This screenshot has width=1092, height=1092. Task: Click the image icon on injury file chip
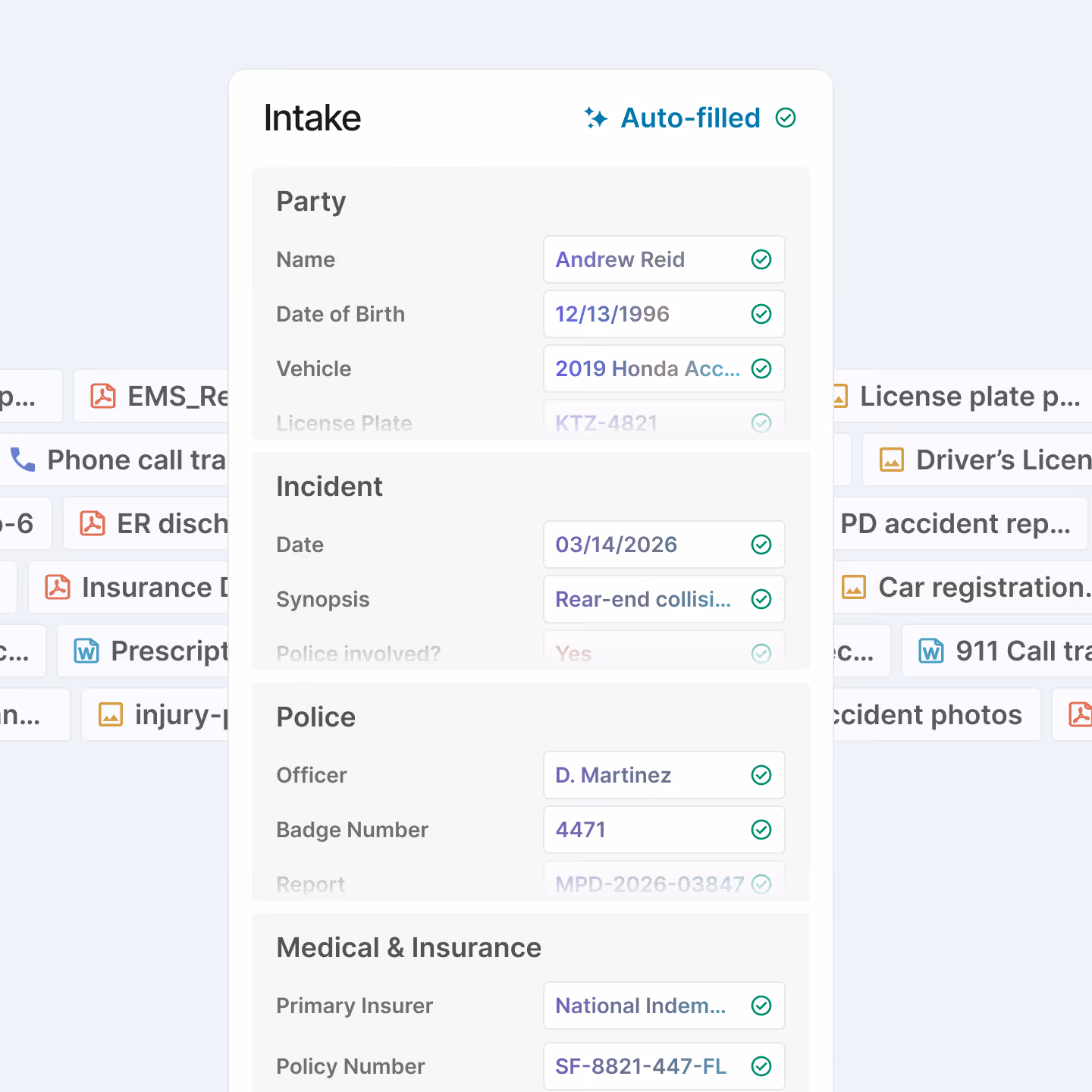[111, 714]
